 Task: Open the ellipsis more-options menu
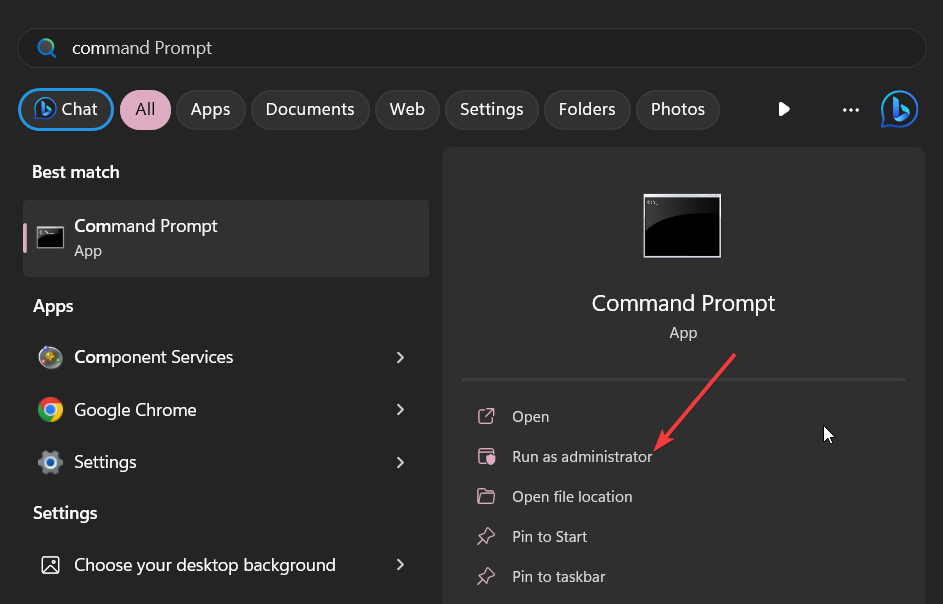tap(850, 110)
